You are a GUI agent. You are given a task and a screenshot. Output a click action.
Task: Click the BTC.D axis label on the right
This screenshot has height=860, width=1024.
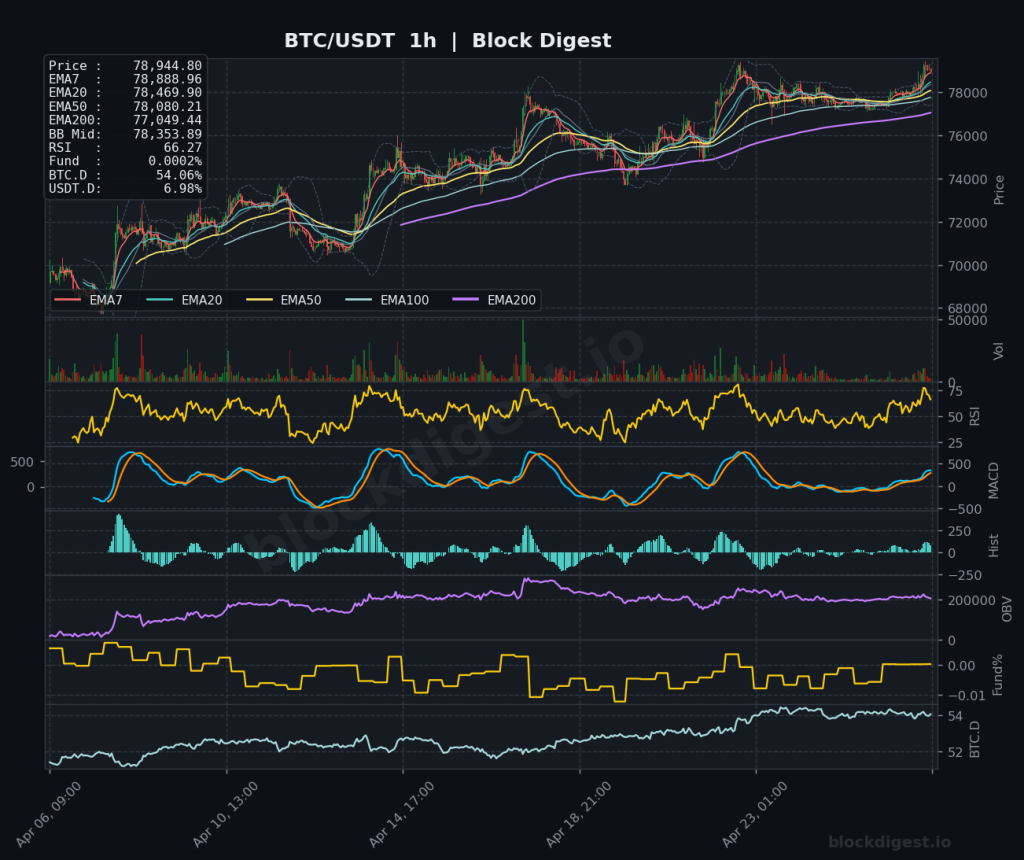coord(974,739)
